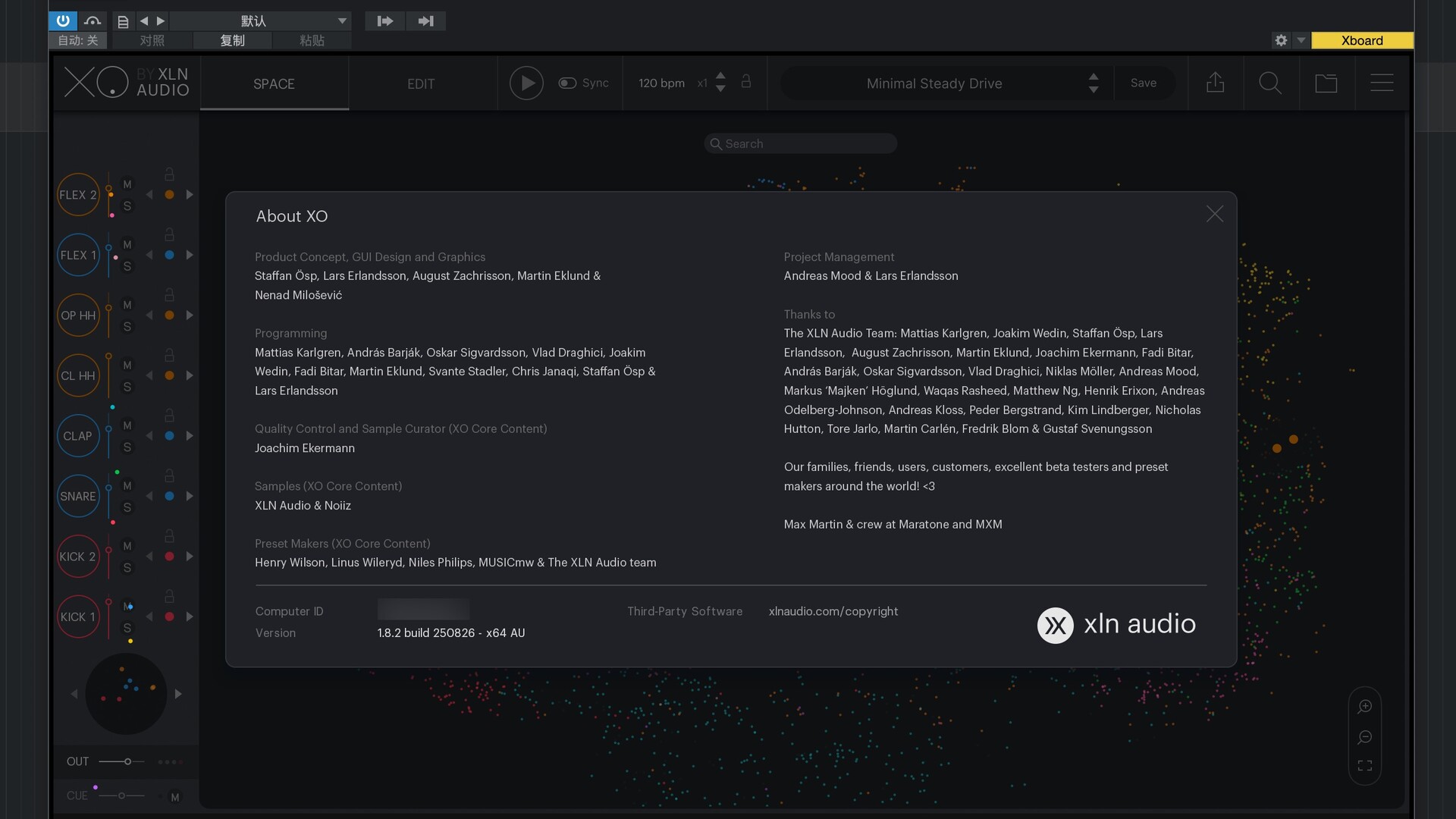The height and width of the screenshot is (819, 1456).
Task: Step to next preset with arrows
Action: 1094,89
